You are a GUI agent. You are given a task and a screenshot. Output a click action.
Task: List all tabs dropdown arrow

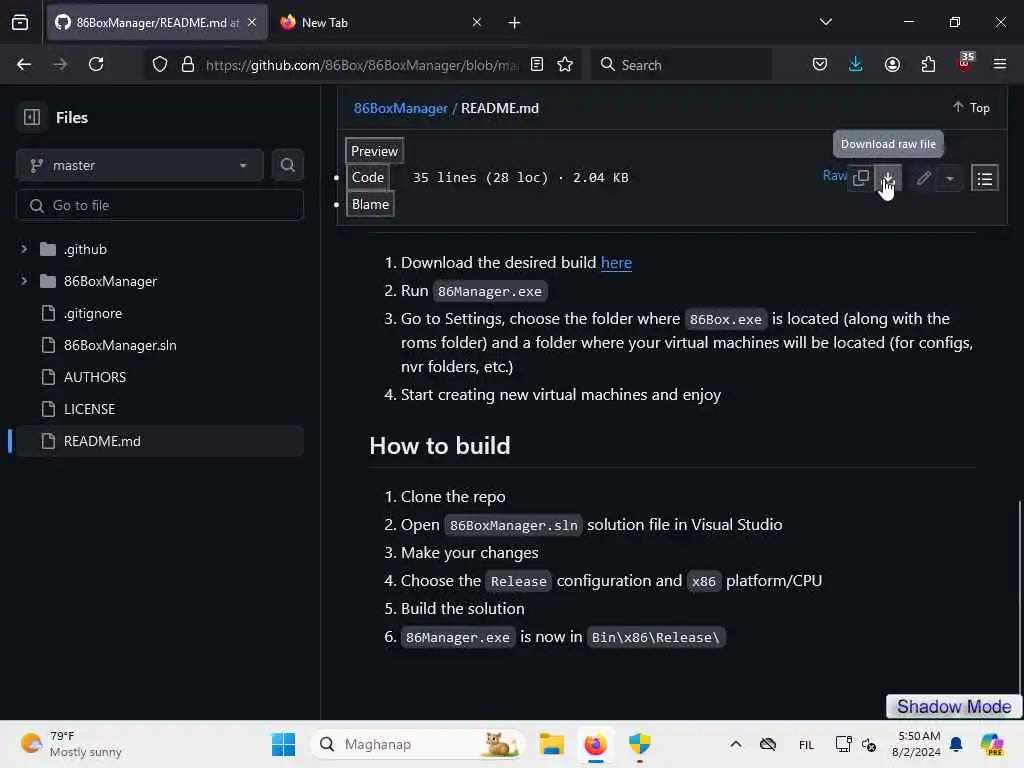click(x=825, y=22)
